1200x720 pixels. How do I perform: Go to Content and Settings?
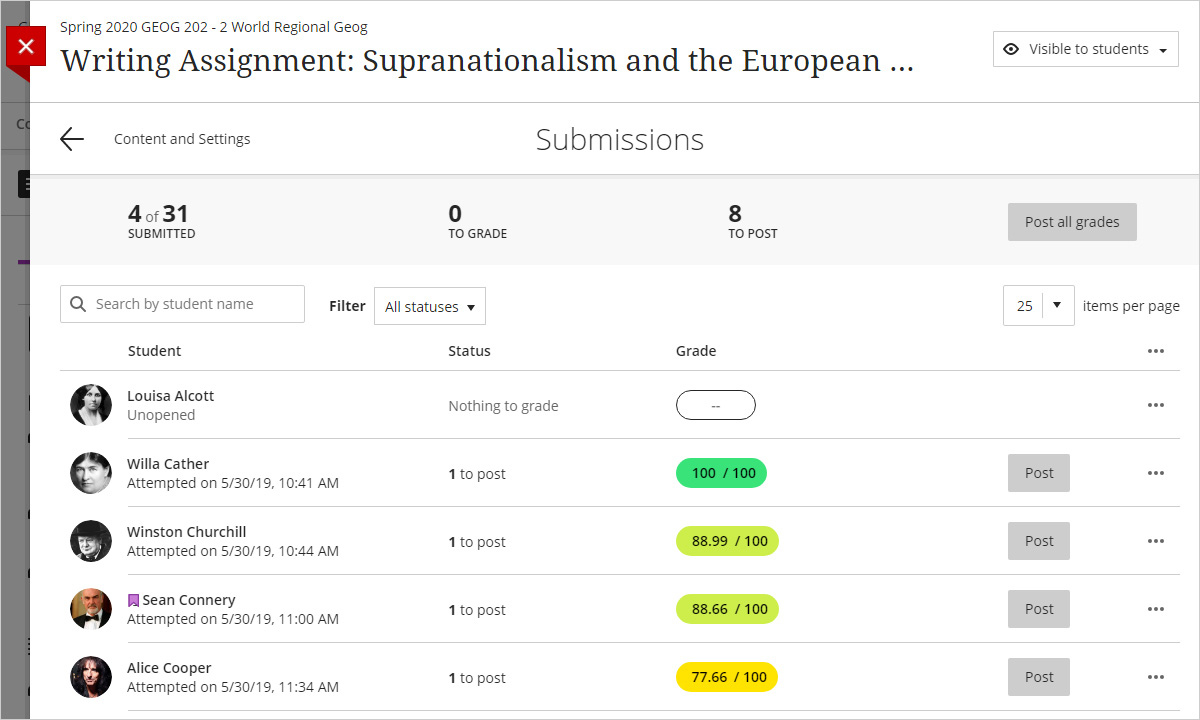[182, 139]
